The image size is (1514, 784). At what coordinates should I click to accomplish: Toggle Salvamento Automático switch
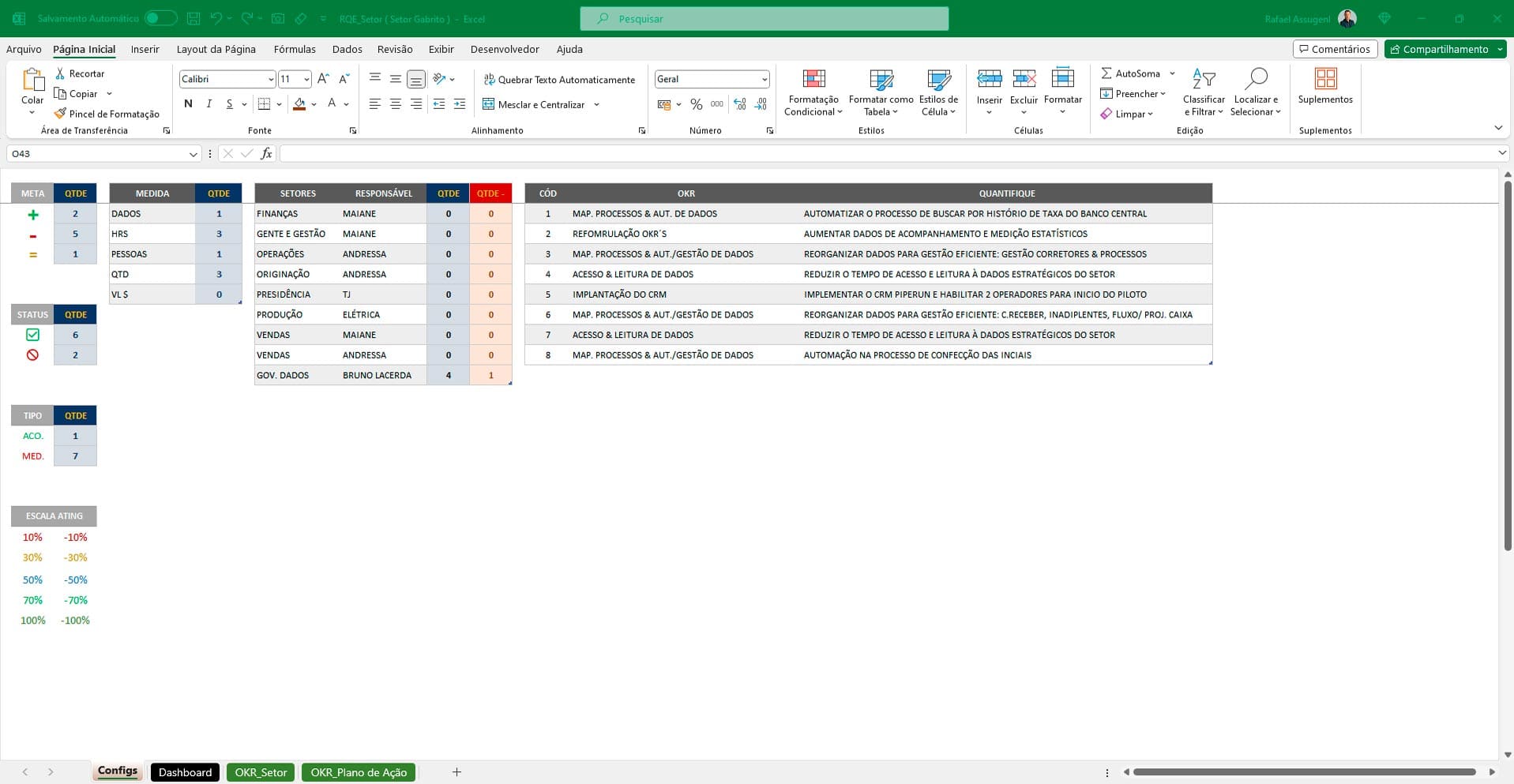(x=161, y=18)
